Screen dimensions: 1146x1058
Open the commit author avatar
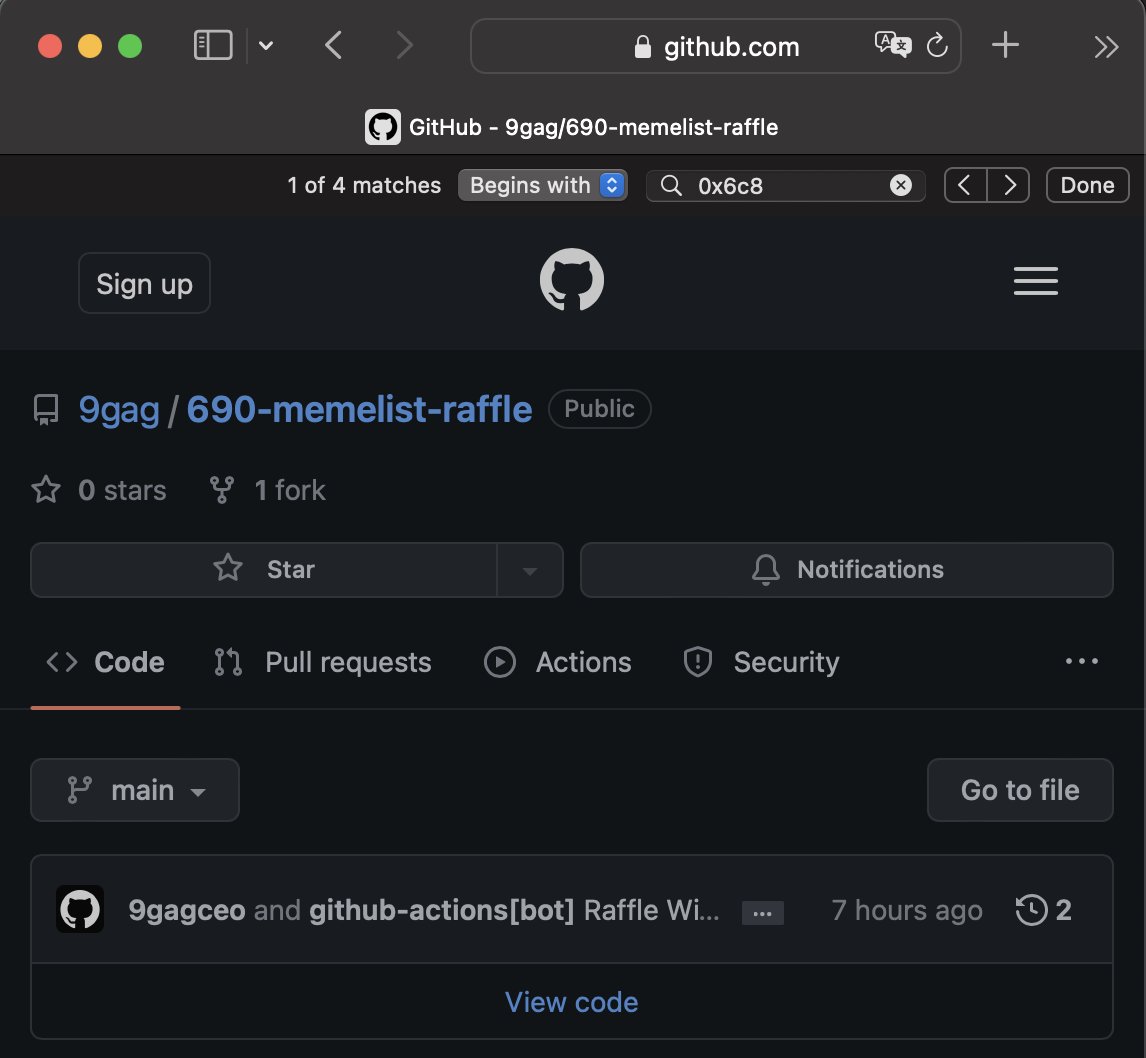click(x=80, y=910)
